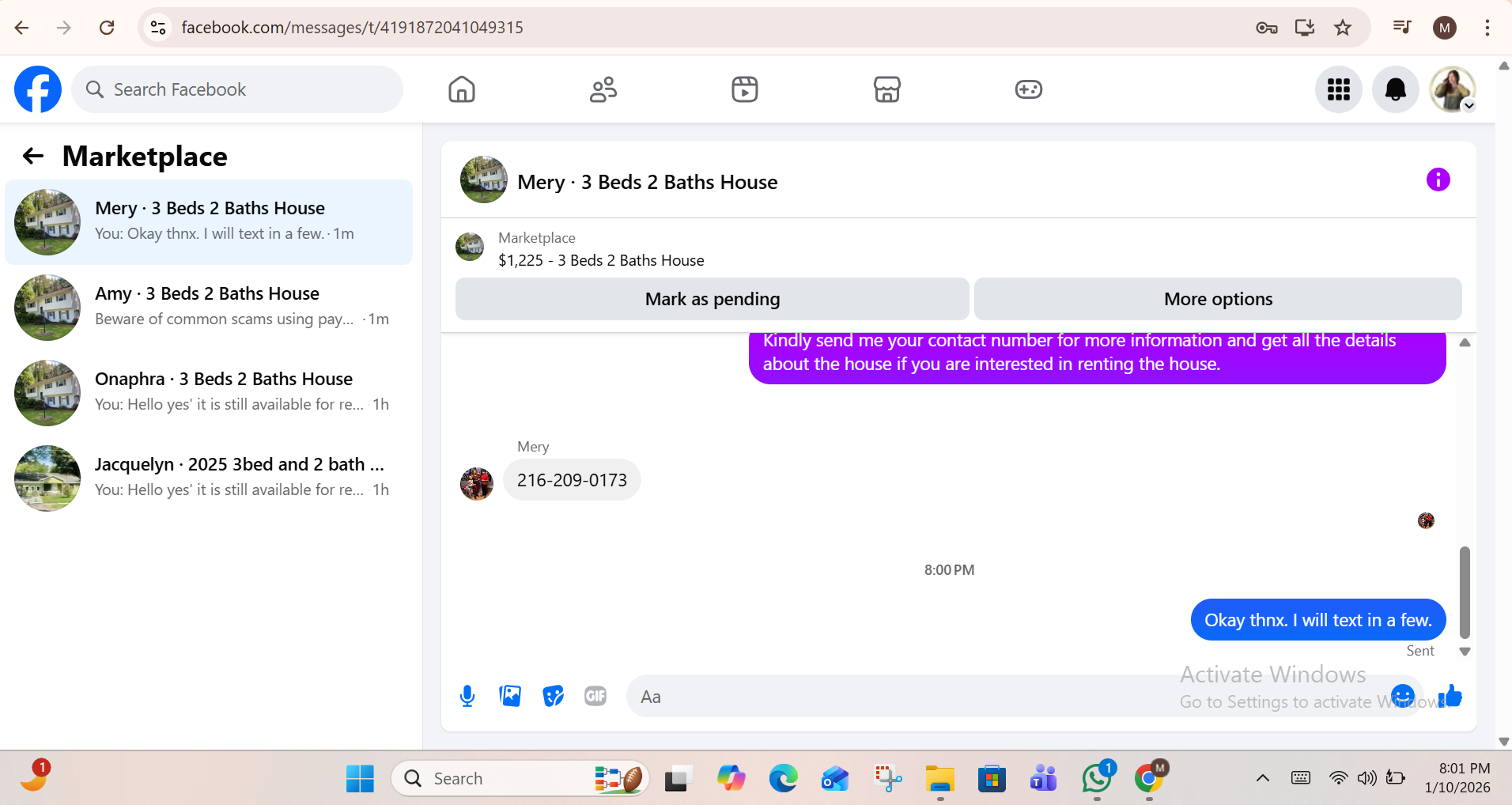This screenshot has height=805, width=1512.
Task: Open the emoji picker smiley icon
Action: (x=1403, y=696)
